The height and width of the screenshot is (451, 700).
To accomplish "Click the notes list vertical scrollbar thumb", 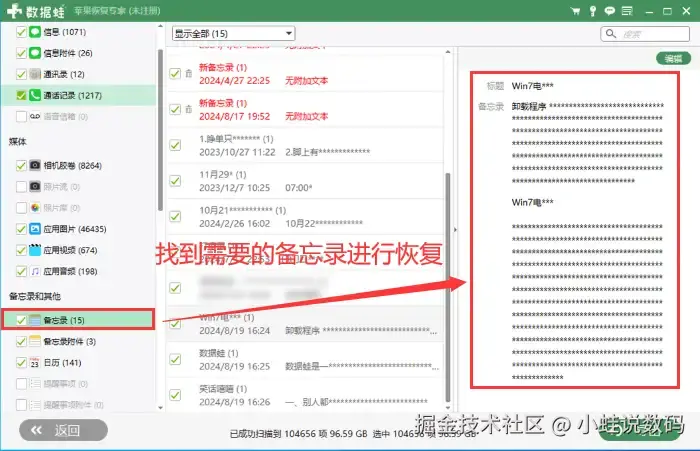I will pyautogui.click(x=448, y=288).
